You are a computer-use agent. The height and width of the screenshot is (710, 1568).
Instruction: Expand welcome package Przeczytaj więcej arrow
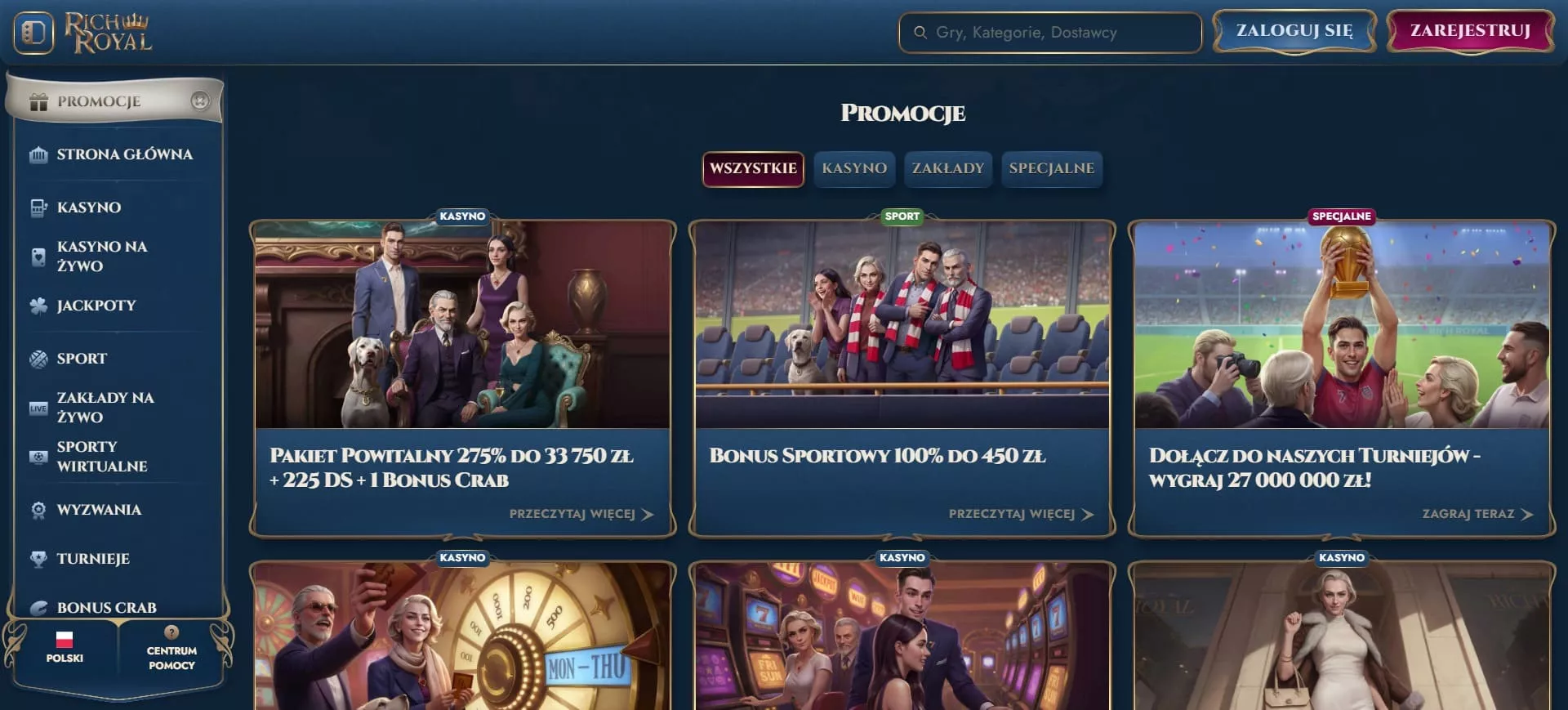648,514
